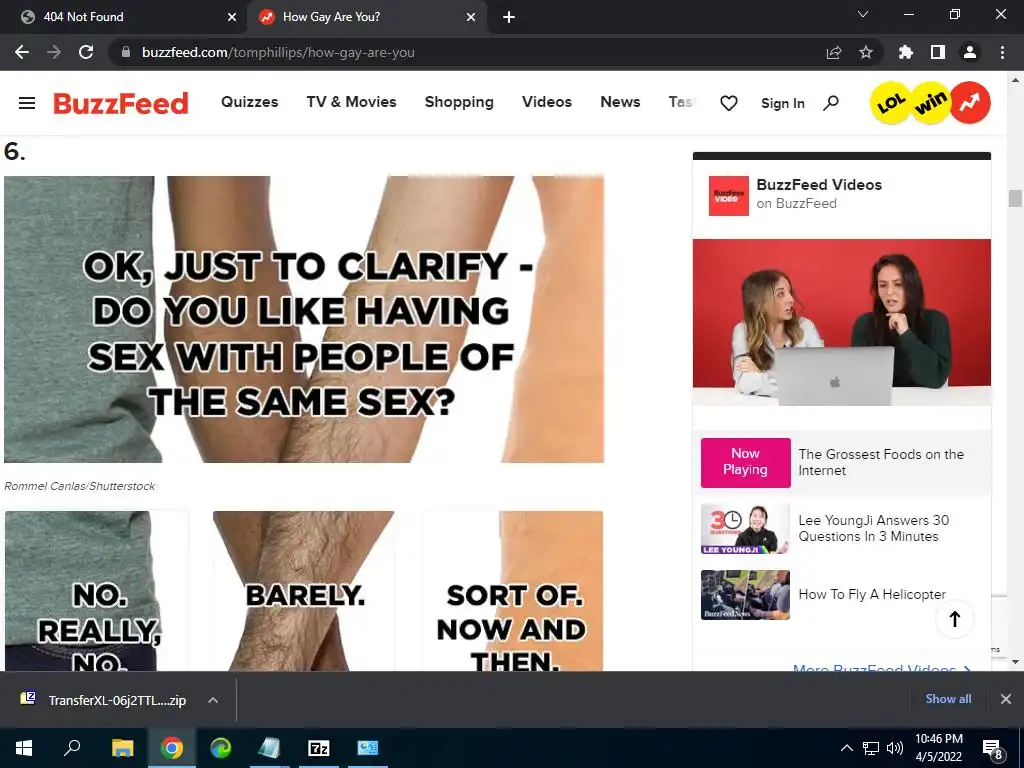The width and height of the screenshot is (1024, 768).
Task: Click the red trending arrow badge
Action: (970, 103)
